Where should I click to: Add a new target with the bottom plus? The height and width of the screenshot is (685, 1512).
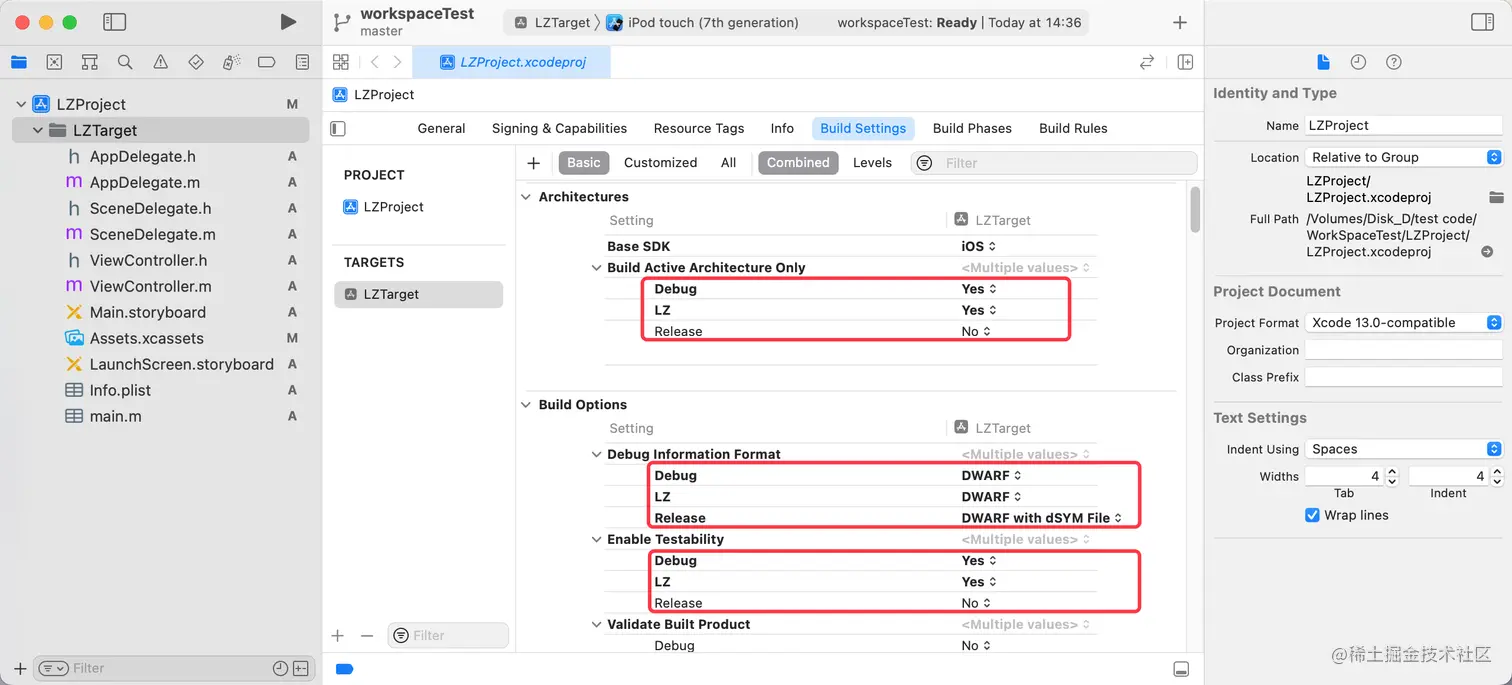[x=338, y=636]
